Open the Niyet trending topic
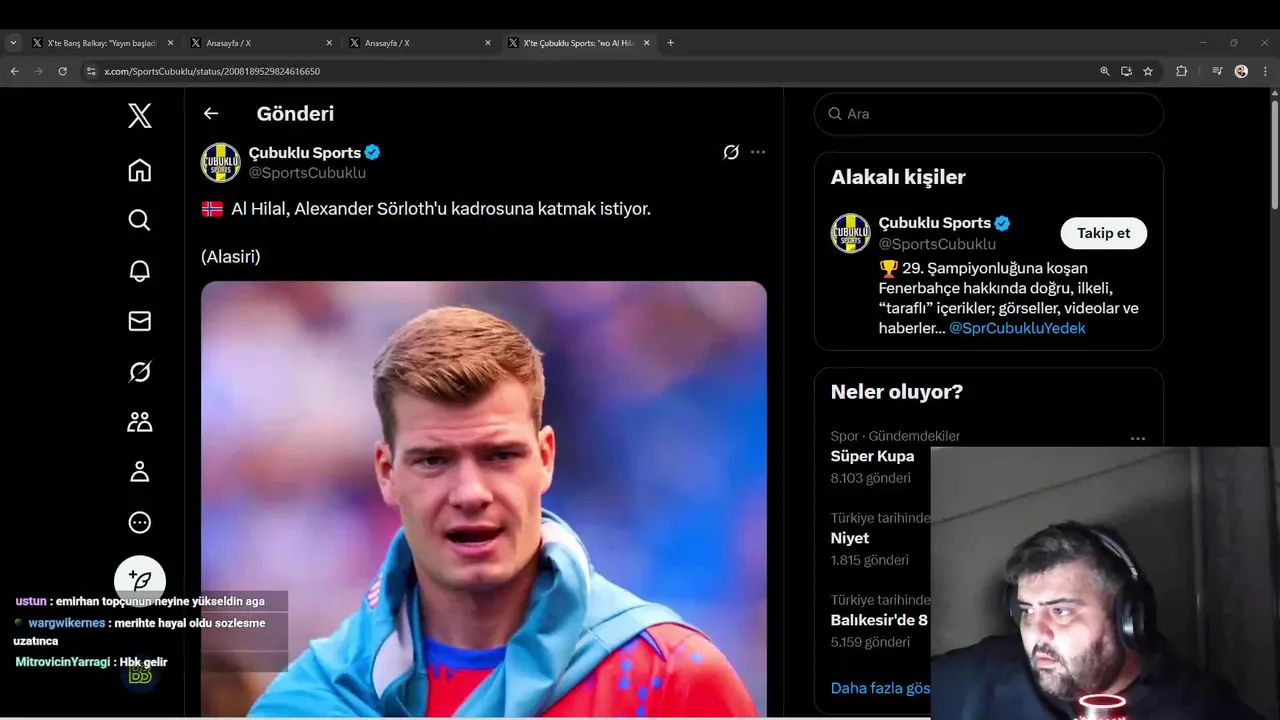1280x720 pixels. point(850,538)
